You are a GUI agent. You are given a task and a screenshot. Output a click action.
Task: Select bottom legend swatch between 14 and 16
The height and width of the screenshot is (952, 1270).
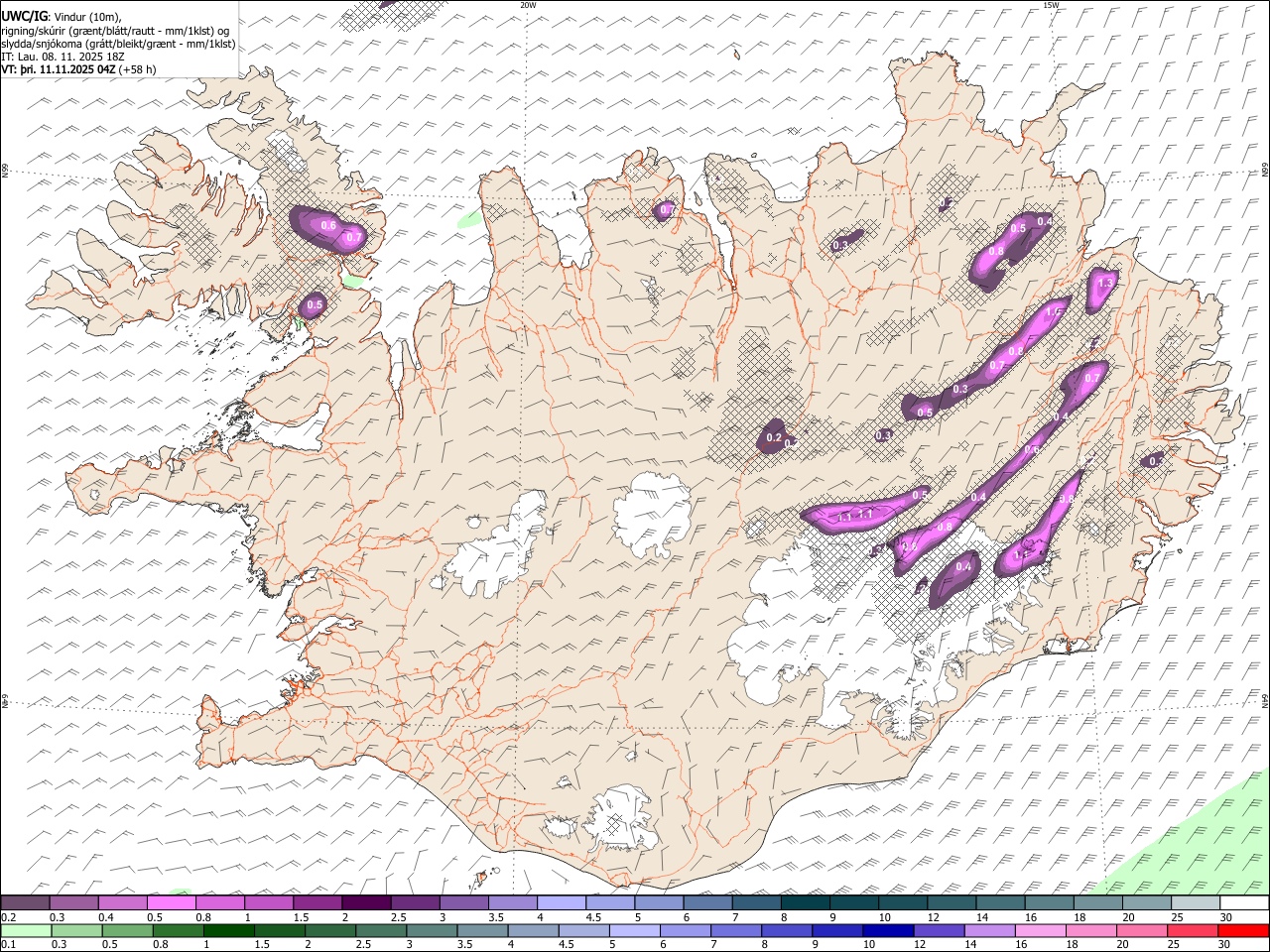(x=988, y=930)
